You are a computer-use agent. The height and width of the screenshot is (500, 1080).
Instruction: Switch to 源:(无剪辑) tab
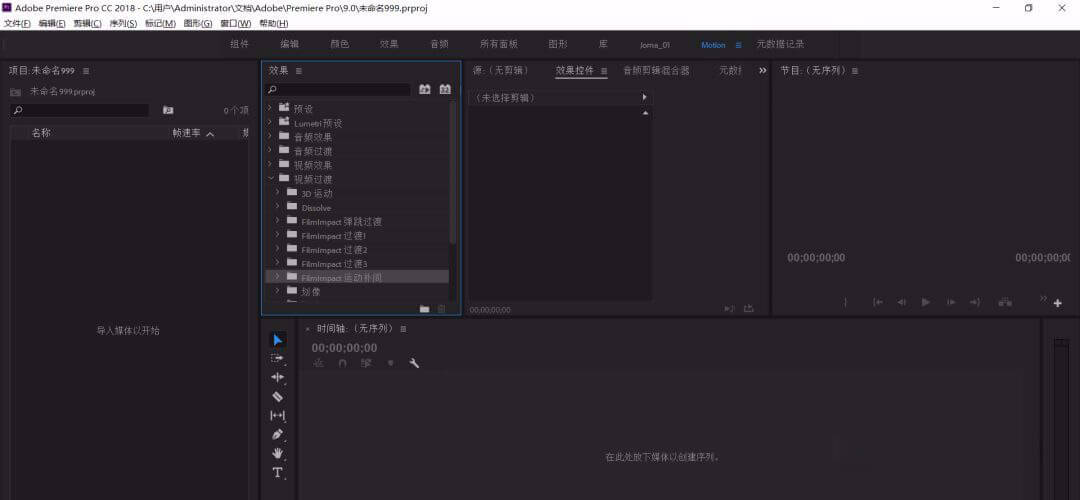[x=501, y=70]
